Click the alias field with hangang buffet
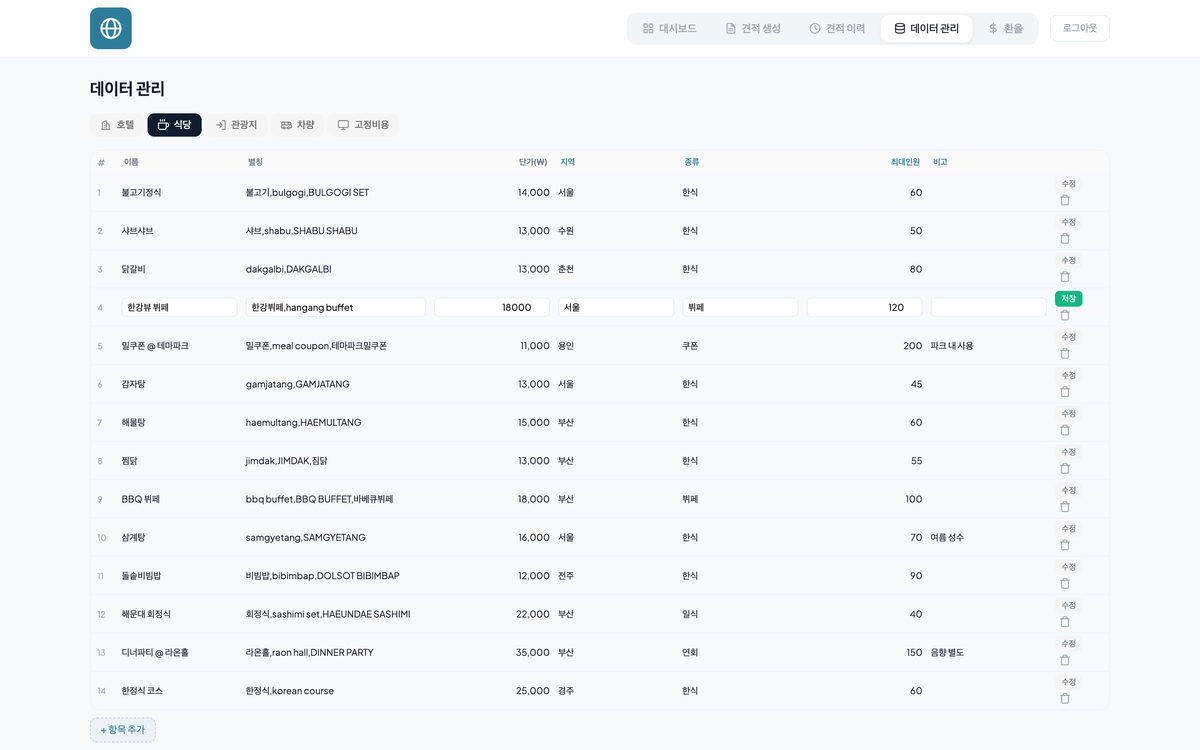The height and width of the screenshot is (750, 1200). tap(336, 307)
